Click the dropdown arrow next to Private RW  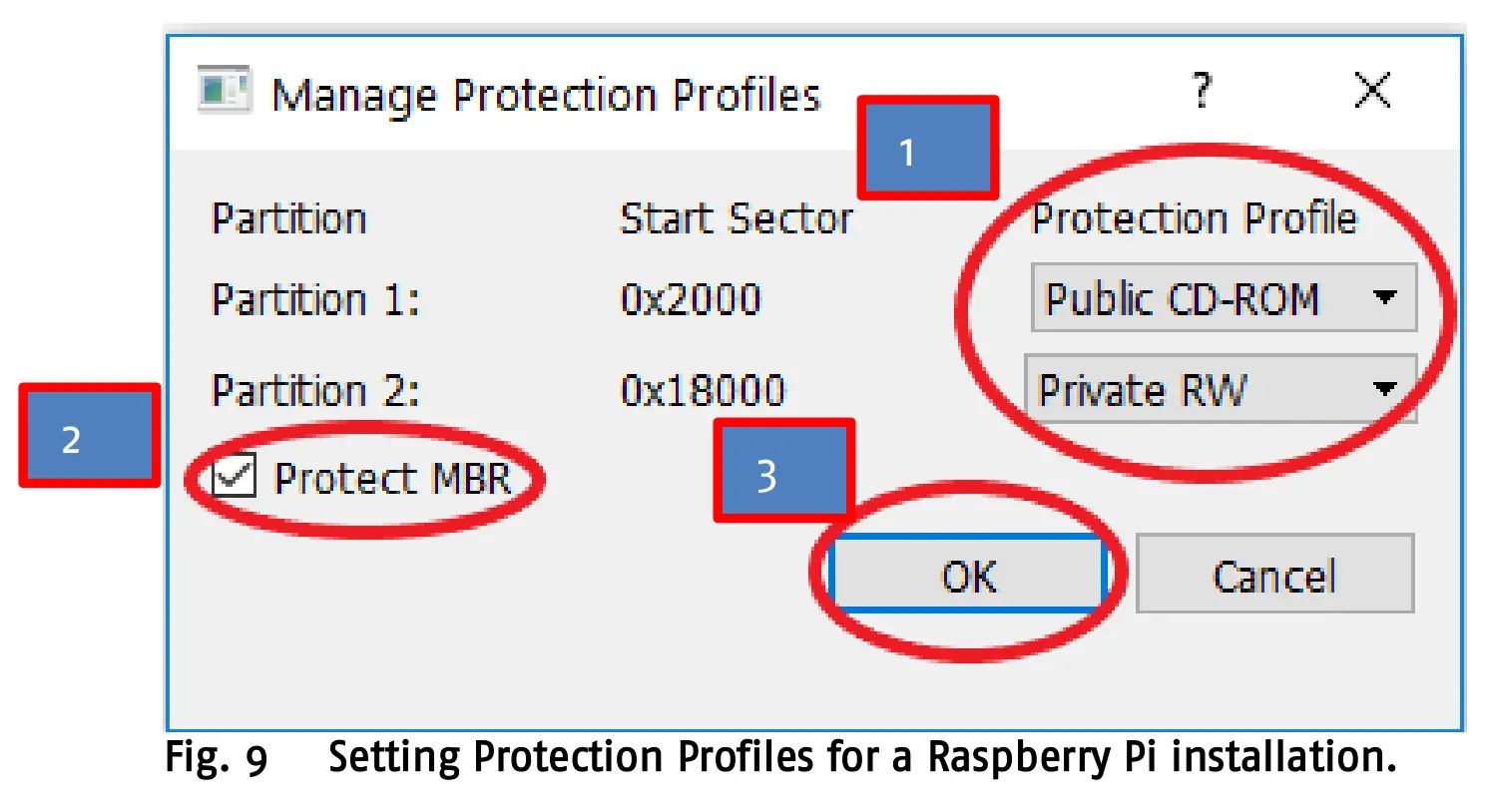pos(1387,389)
